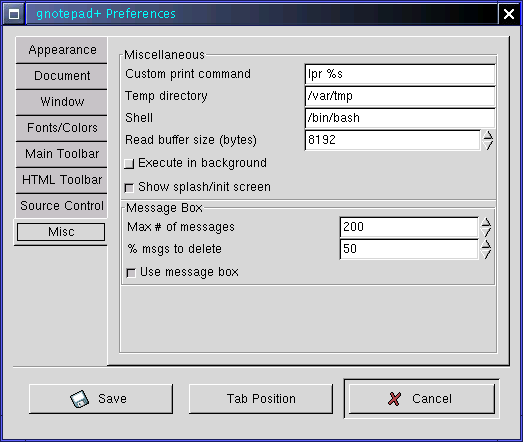The height and width of the screenshot is (442, 523).
Task: Decrease Max # of messages value
Action: (486, 232)
